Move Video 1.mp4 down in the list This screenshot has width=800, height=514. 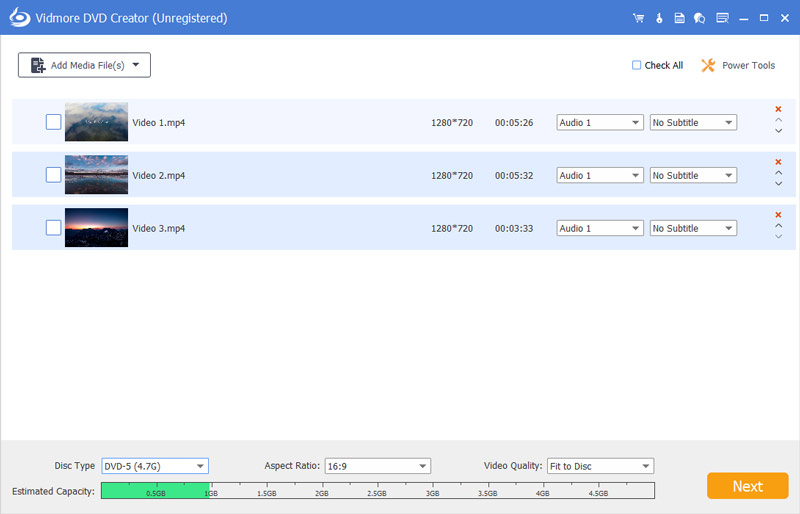(778, 131)
